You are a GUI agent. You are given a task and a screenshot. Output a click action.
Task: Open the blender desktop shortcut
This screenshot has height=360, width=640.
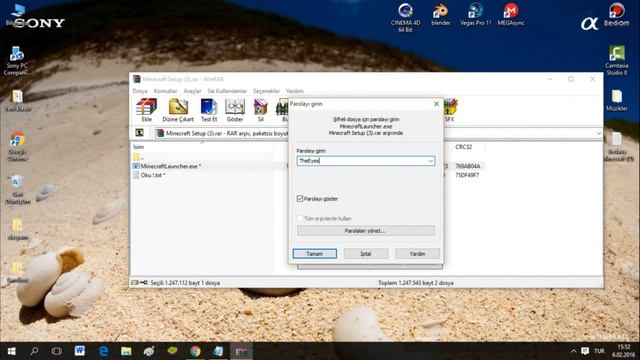(x=440, y=14)
